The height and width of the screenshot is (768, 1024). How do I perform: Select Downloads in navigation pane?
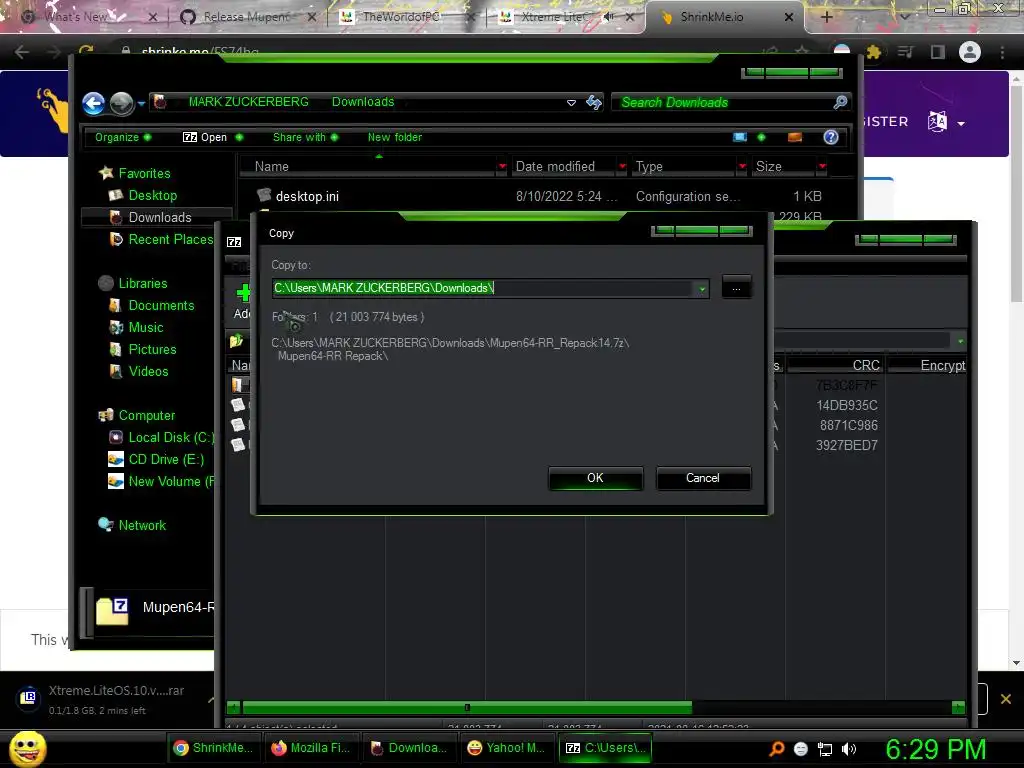tap(159, 217)
